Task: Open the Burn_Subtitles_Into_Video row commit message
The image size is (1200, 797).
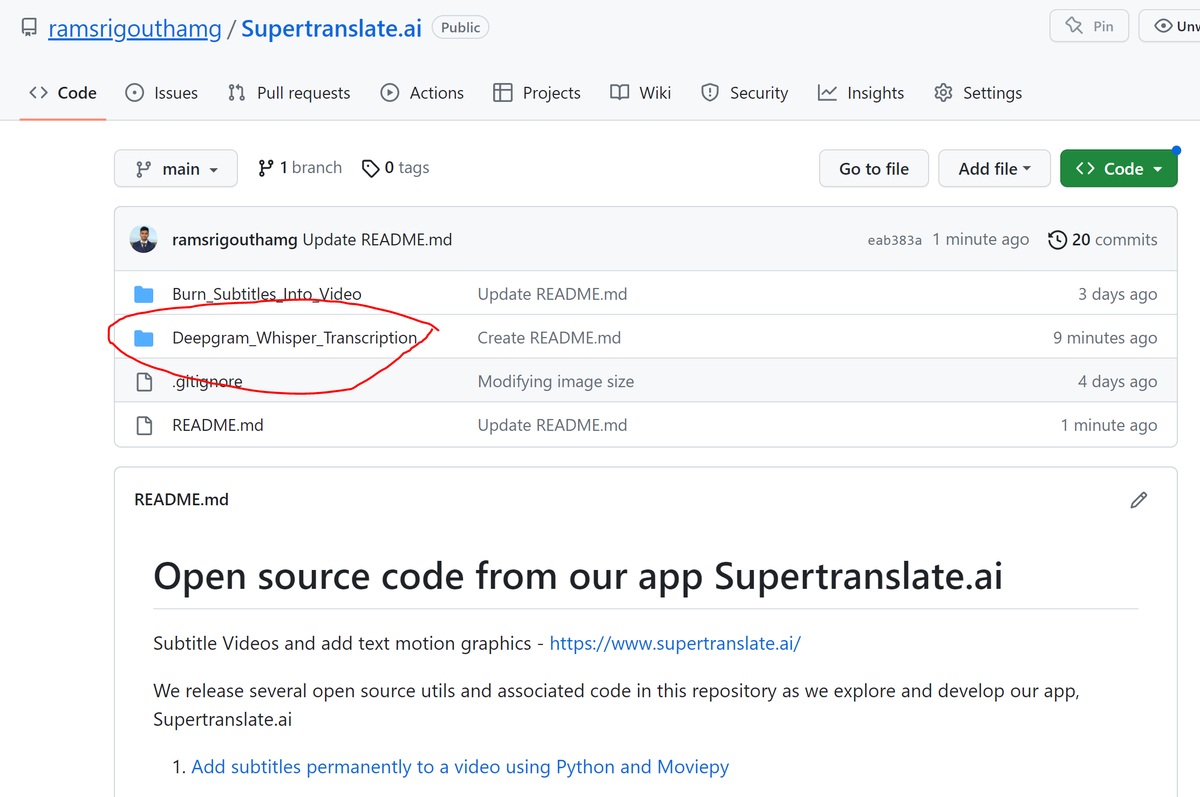Action: (x=552, y=294)
